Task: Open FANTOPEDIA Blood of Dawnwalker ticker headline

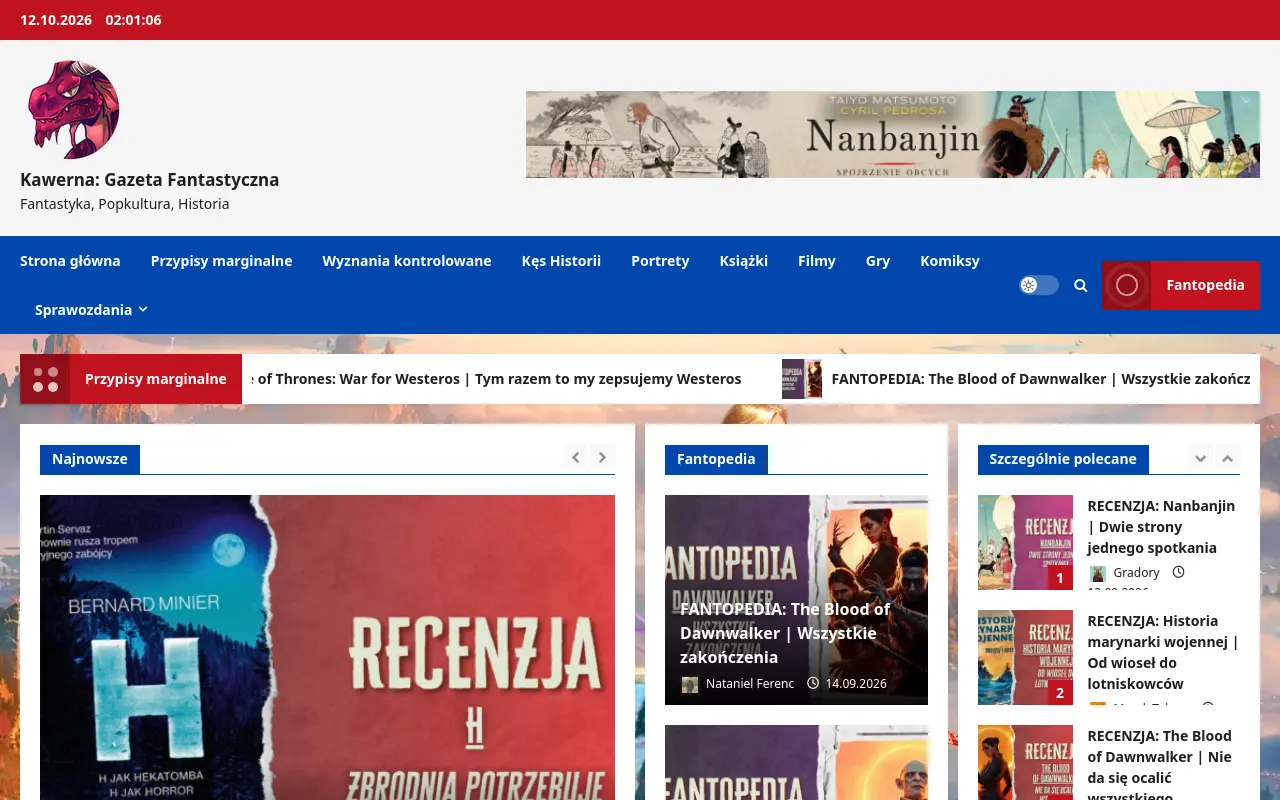Action: pos(1041,379)
